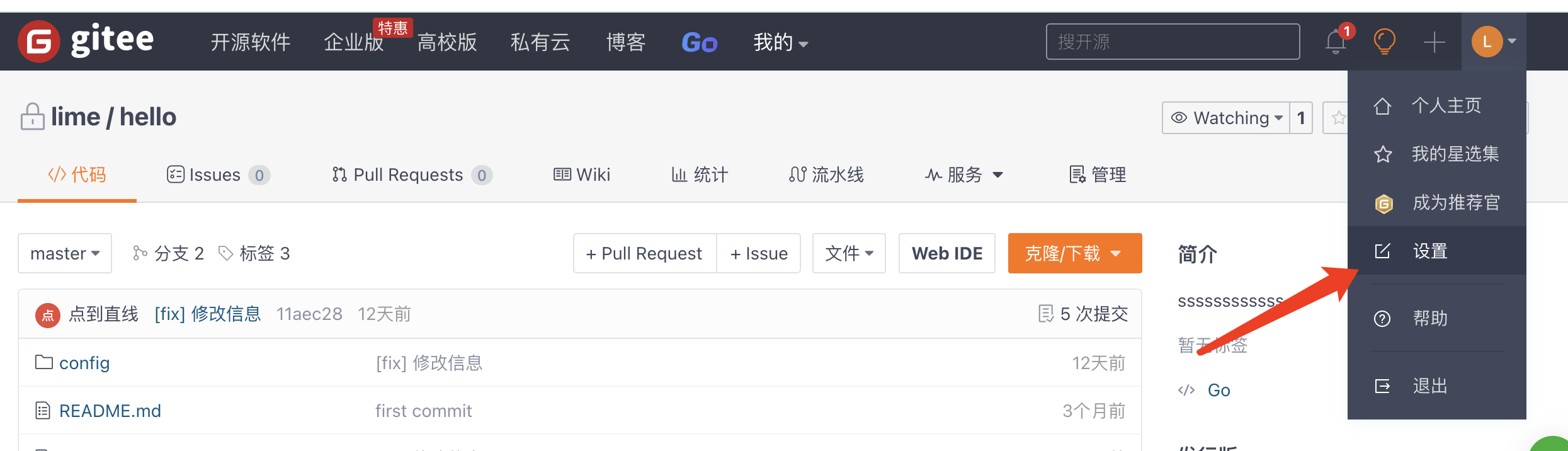Click the caret arrow next to user avatar
Image resolution: width=1568 pixels, height=451 pixels.
[x=1512, y=42]
